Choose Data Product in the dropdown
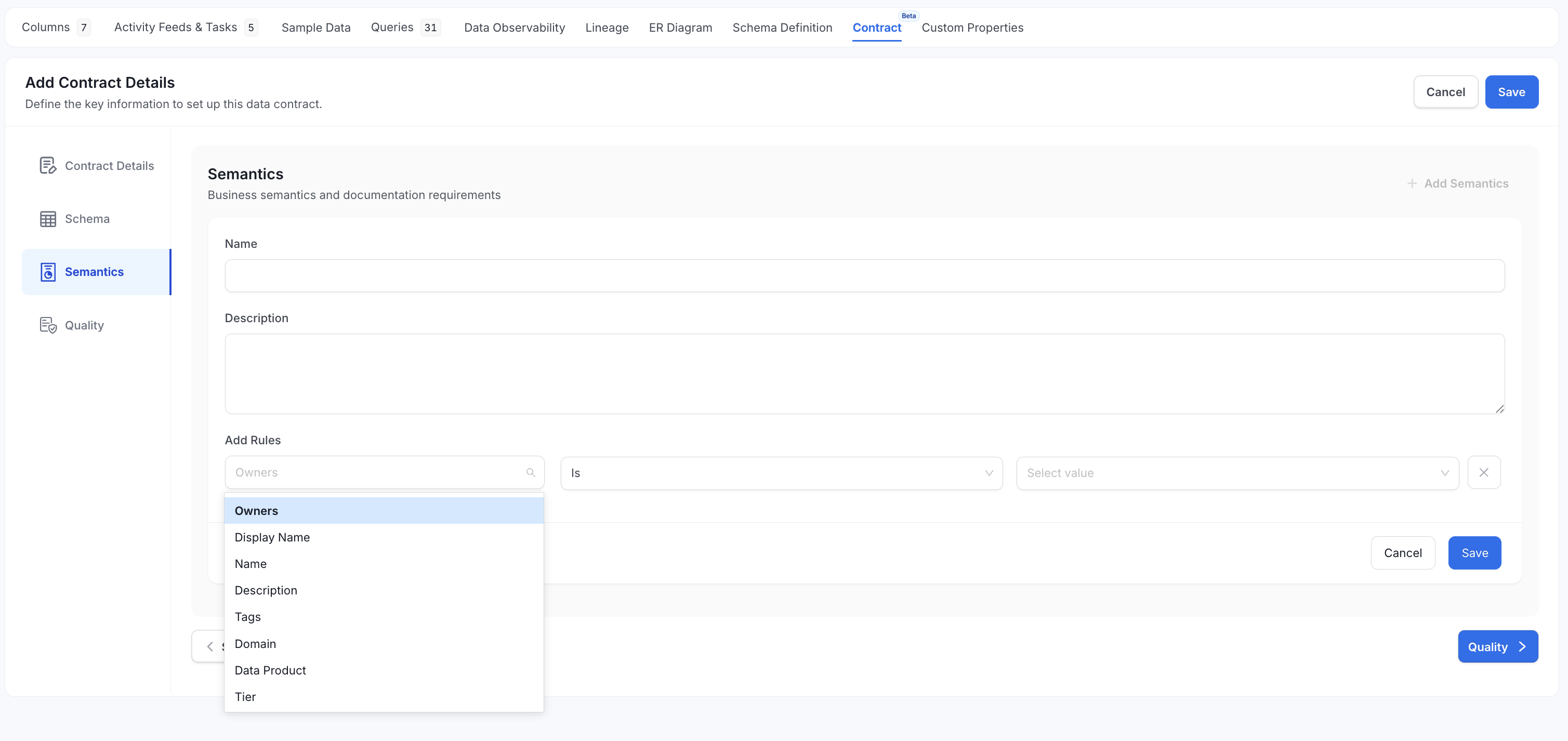This screenshot has width=1568, height=741. tap(384, 670)
